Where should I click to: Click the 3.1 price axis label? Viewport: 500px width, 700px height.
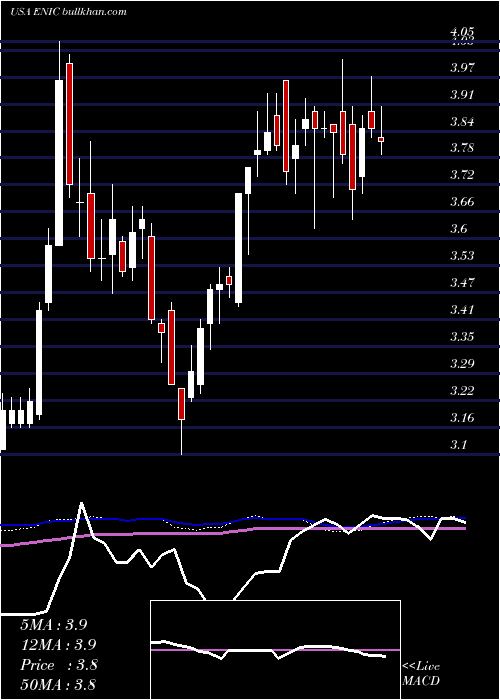[459, 445]
